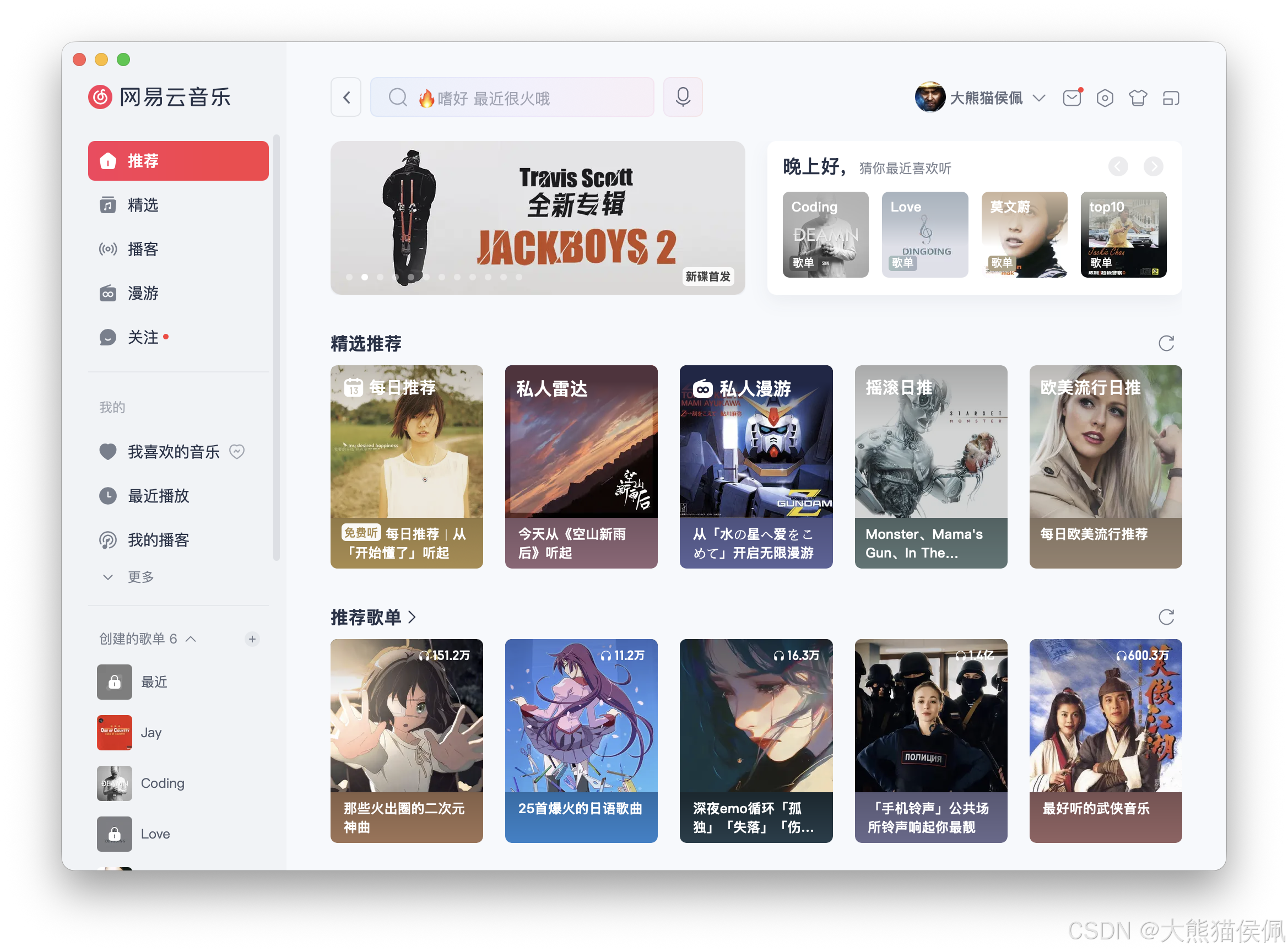Open playlist 最好听的武侠音乐
Screen dimensions: 1288x952
(x=1105, y=740)
